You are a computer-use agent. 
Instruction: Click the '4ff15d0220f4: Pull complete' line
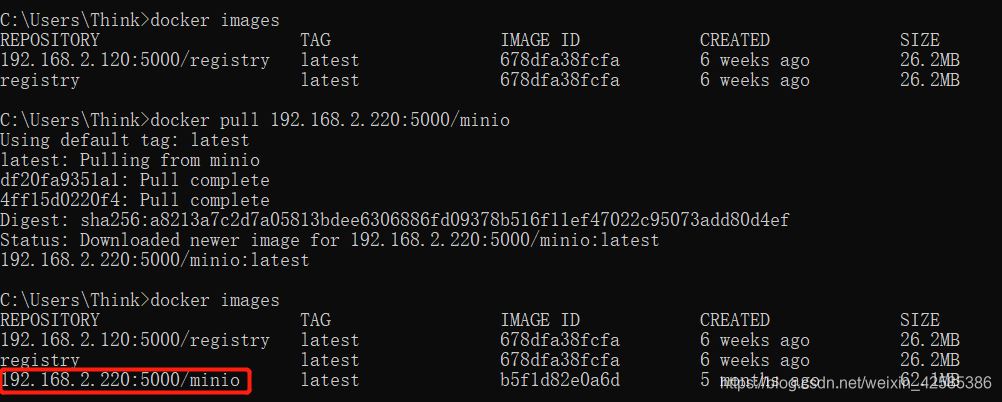[x=135, y=200]
